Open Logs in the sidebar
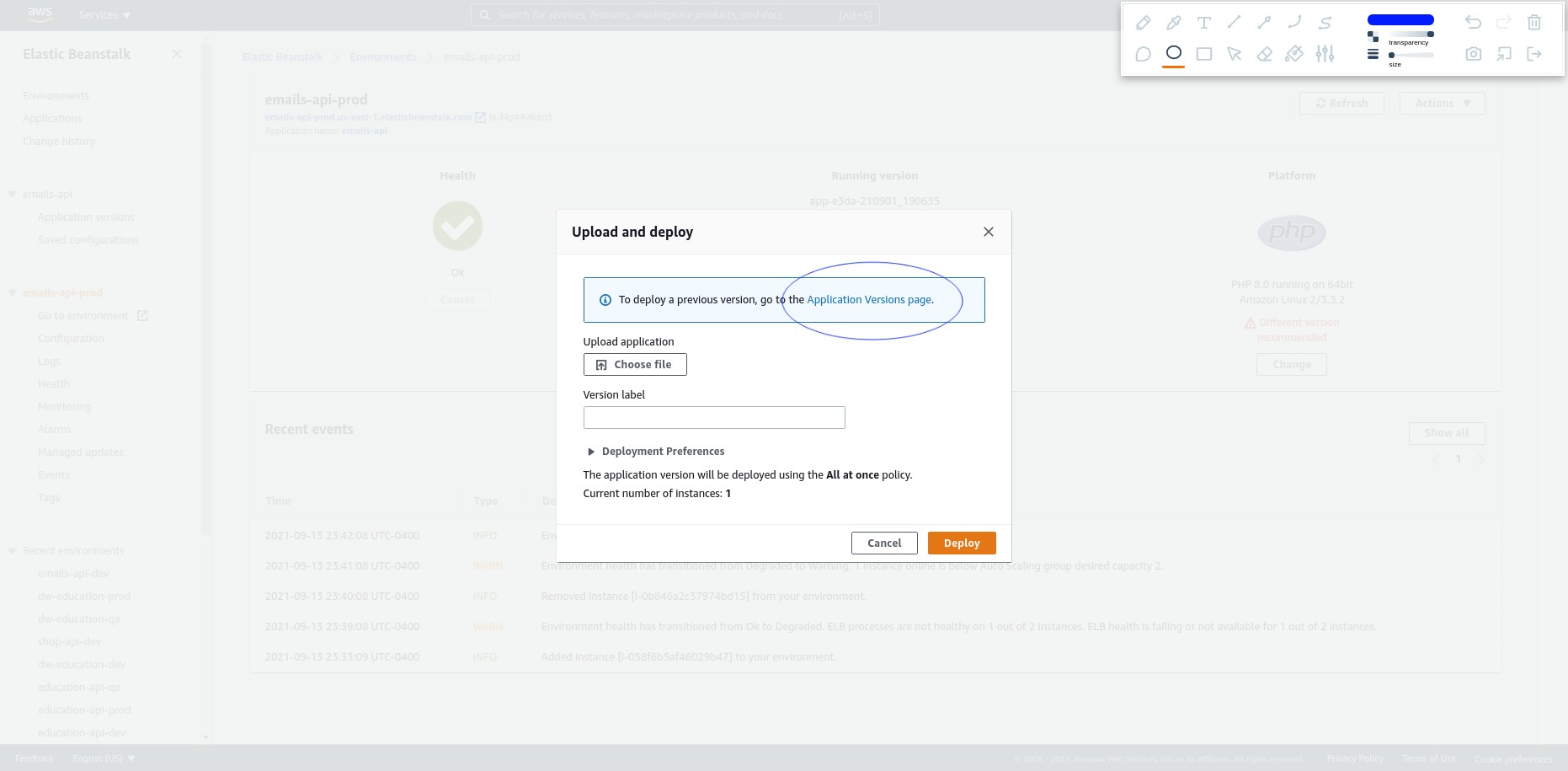 pyautogui.click(x=49, y=361)
